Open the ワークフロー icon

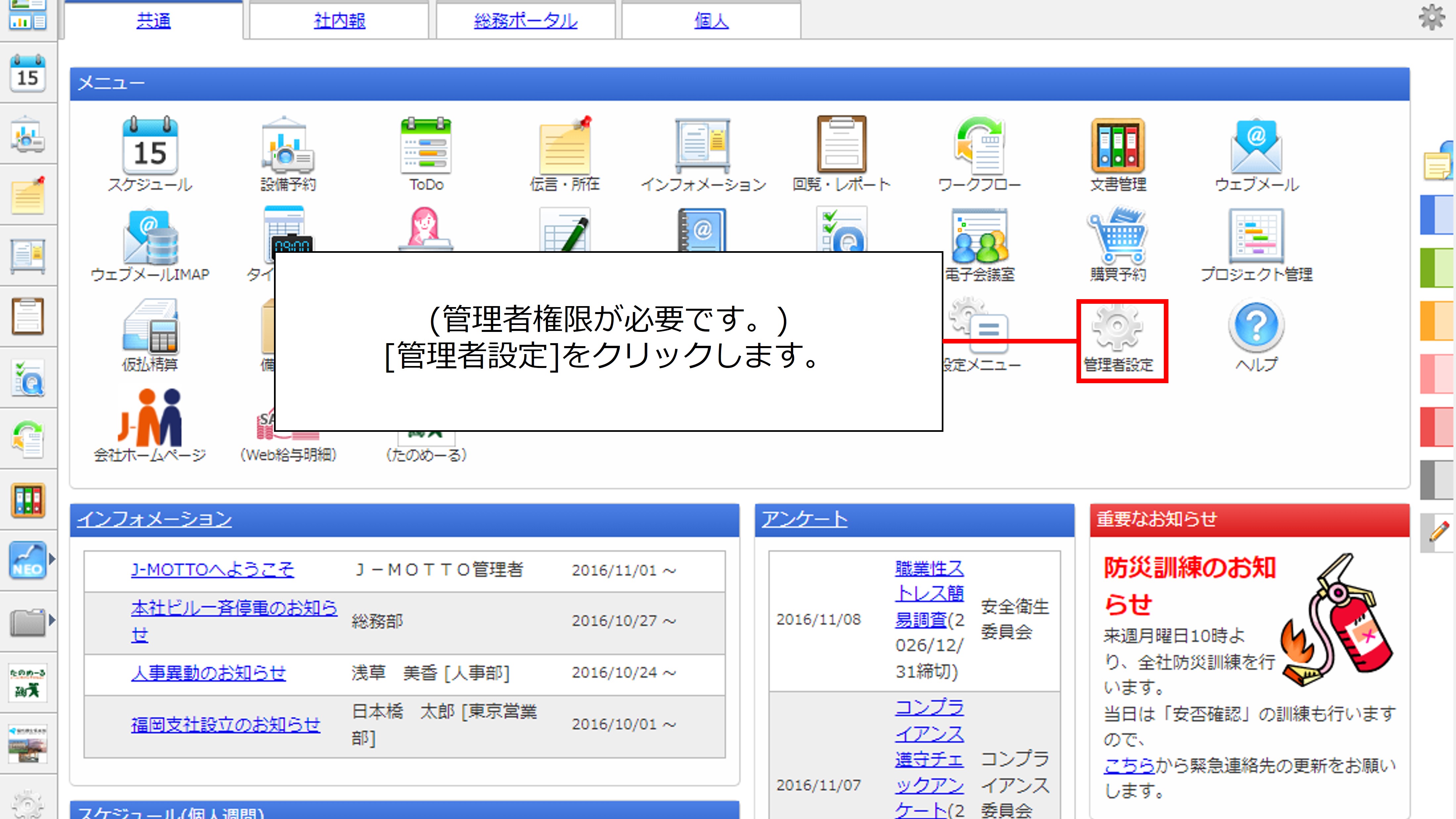pyautogui.click(x=979, y=146)
